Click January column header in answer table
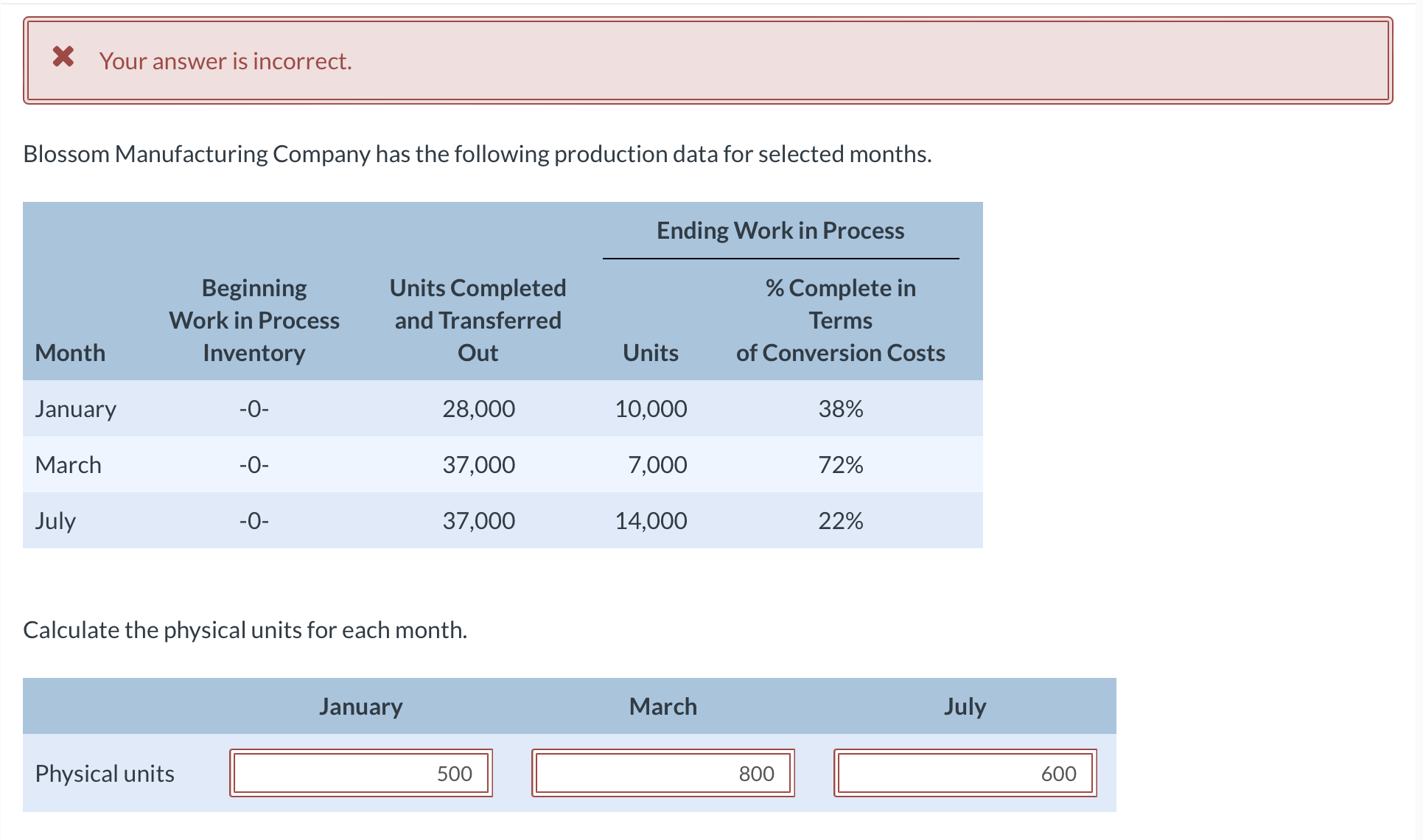Screen dimensions: 1423x840 pos(360,707)
